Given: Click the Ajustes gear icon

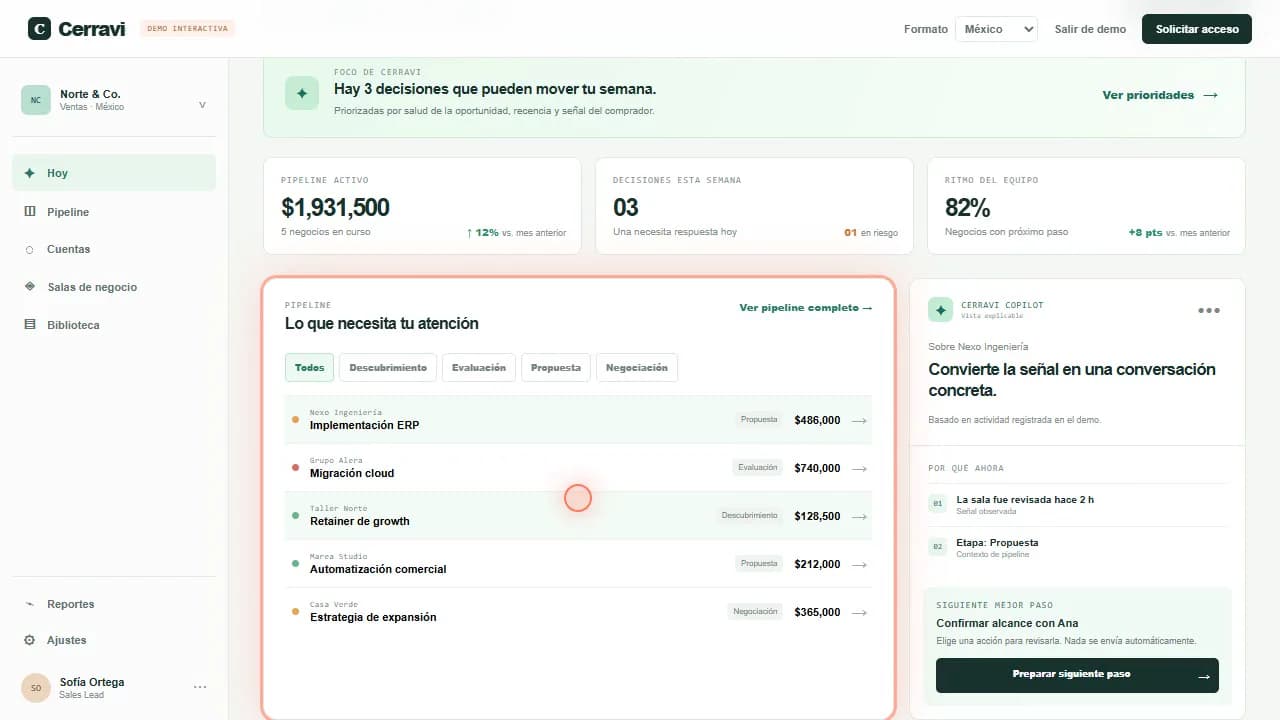Looking at the screenshot, I should click(30, 640).
